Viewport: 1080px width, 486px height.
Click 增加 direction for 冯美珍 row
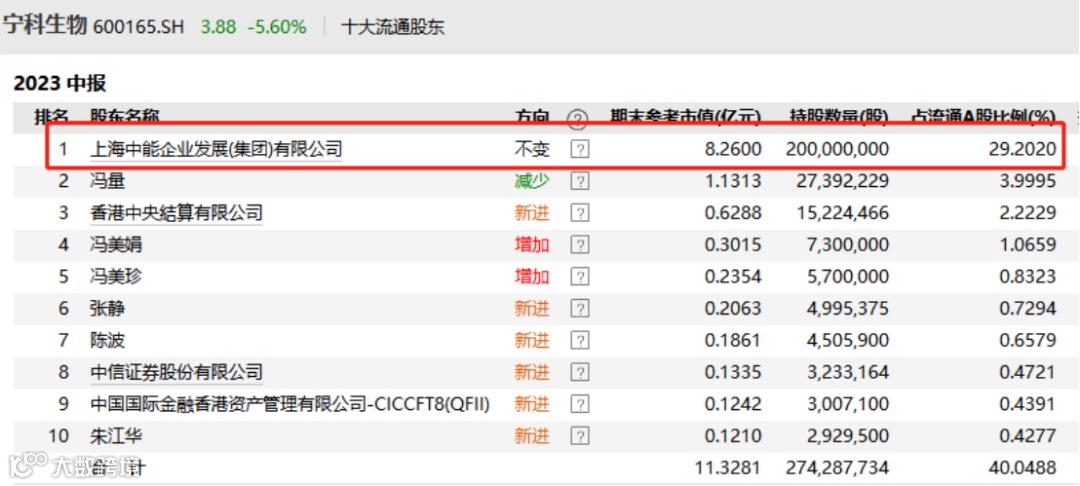(532, 277)
